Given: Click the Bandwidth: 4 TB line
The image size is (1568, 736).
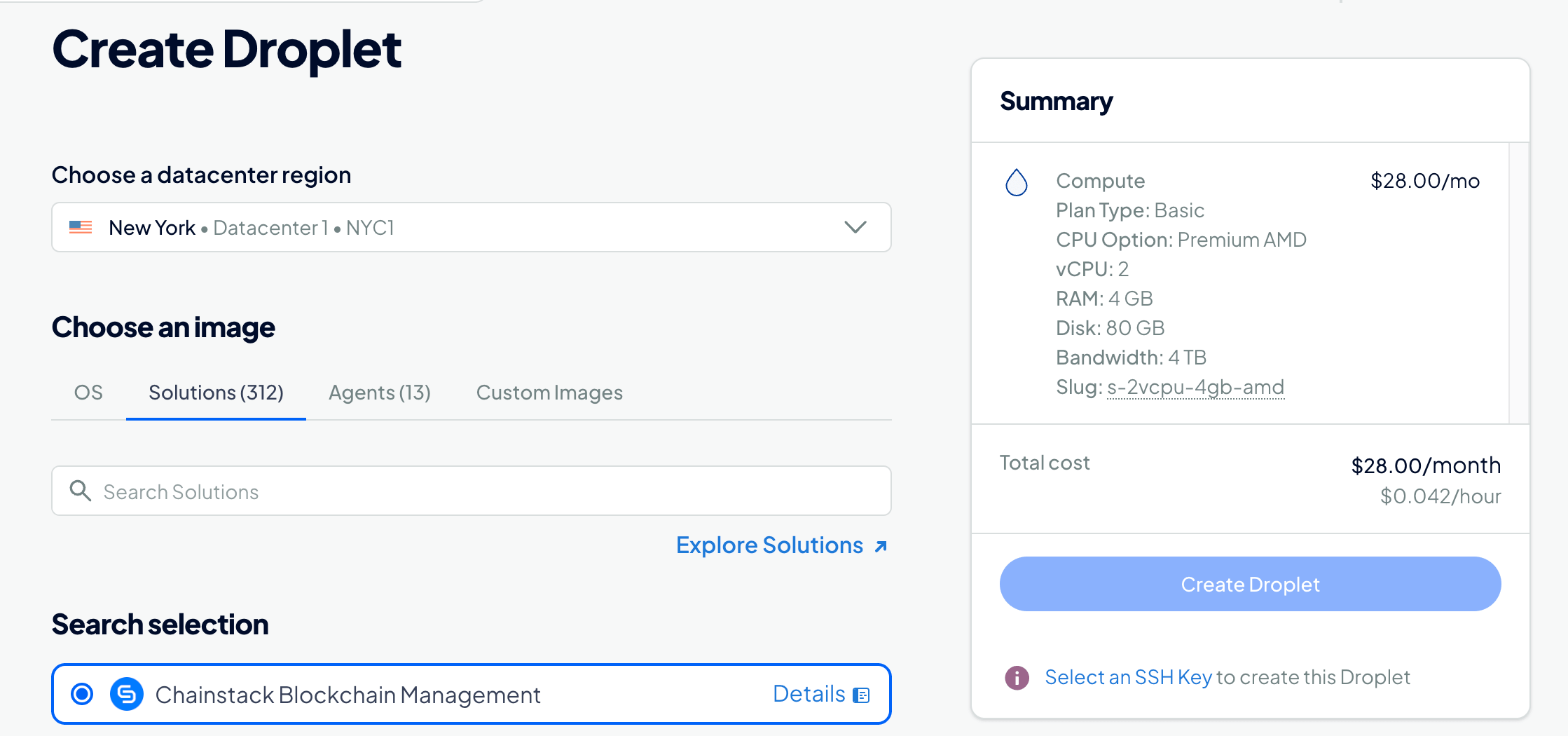Looking at the screenshot, I should 1131,357.
